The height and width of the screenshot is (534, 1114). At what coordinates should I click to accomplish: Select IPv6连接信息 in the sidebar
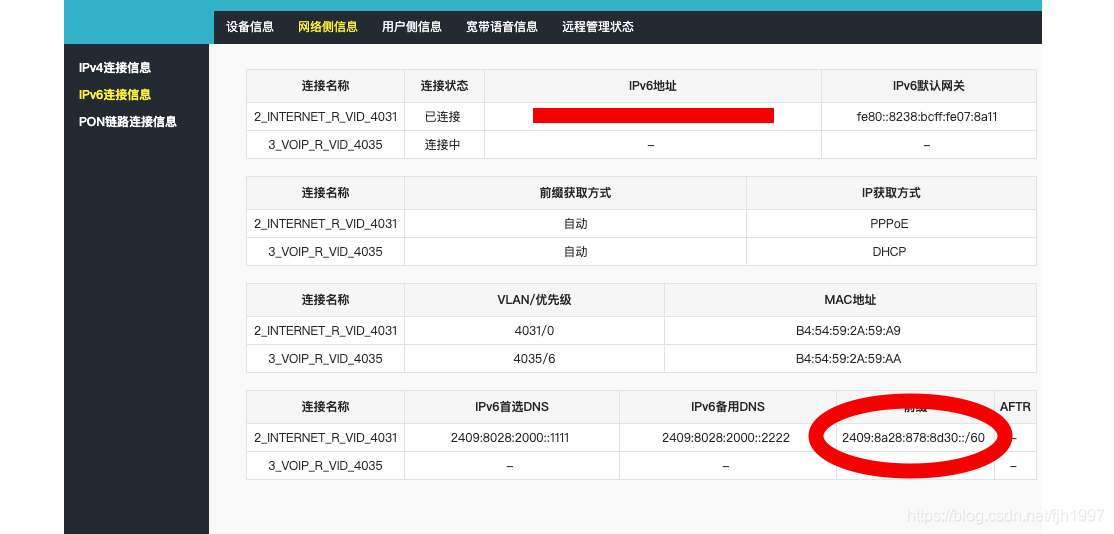click(115, 94)
